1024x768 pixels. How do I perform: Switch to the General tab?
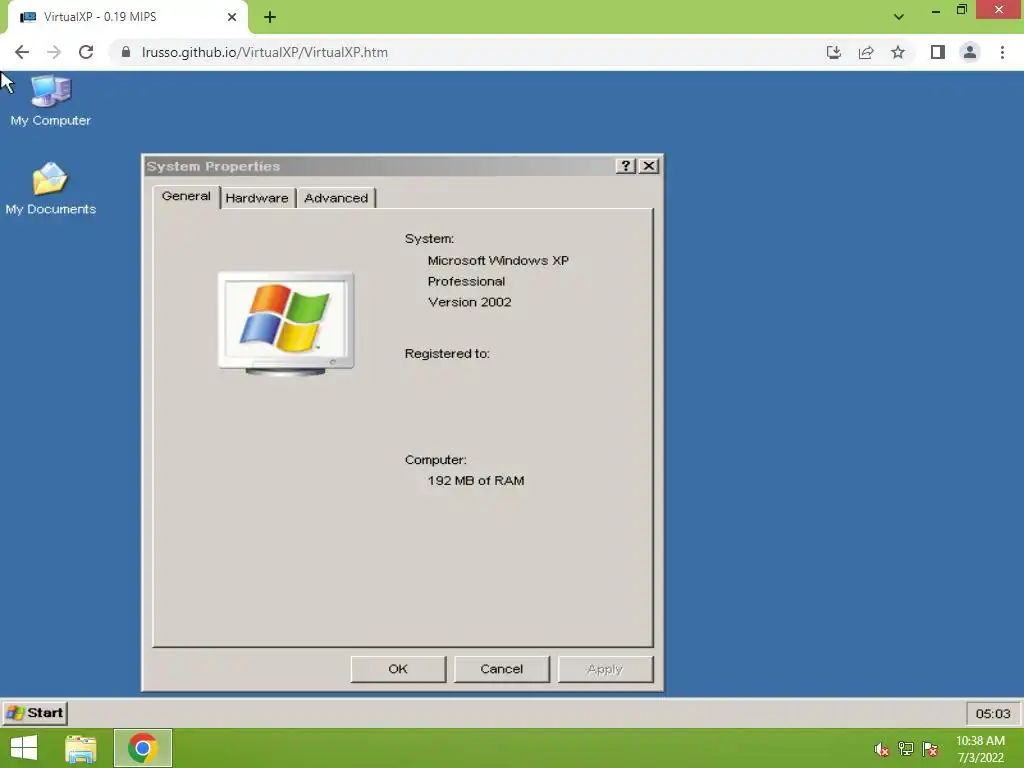pyautogui.click(x=186, y=196)
